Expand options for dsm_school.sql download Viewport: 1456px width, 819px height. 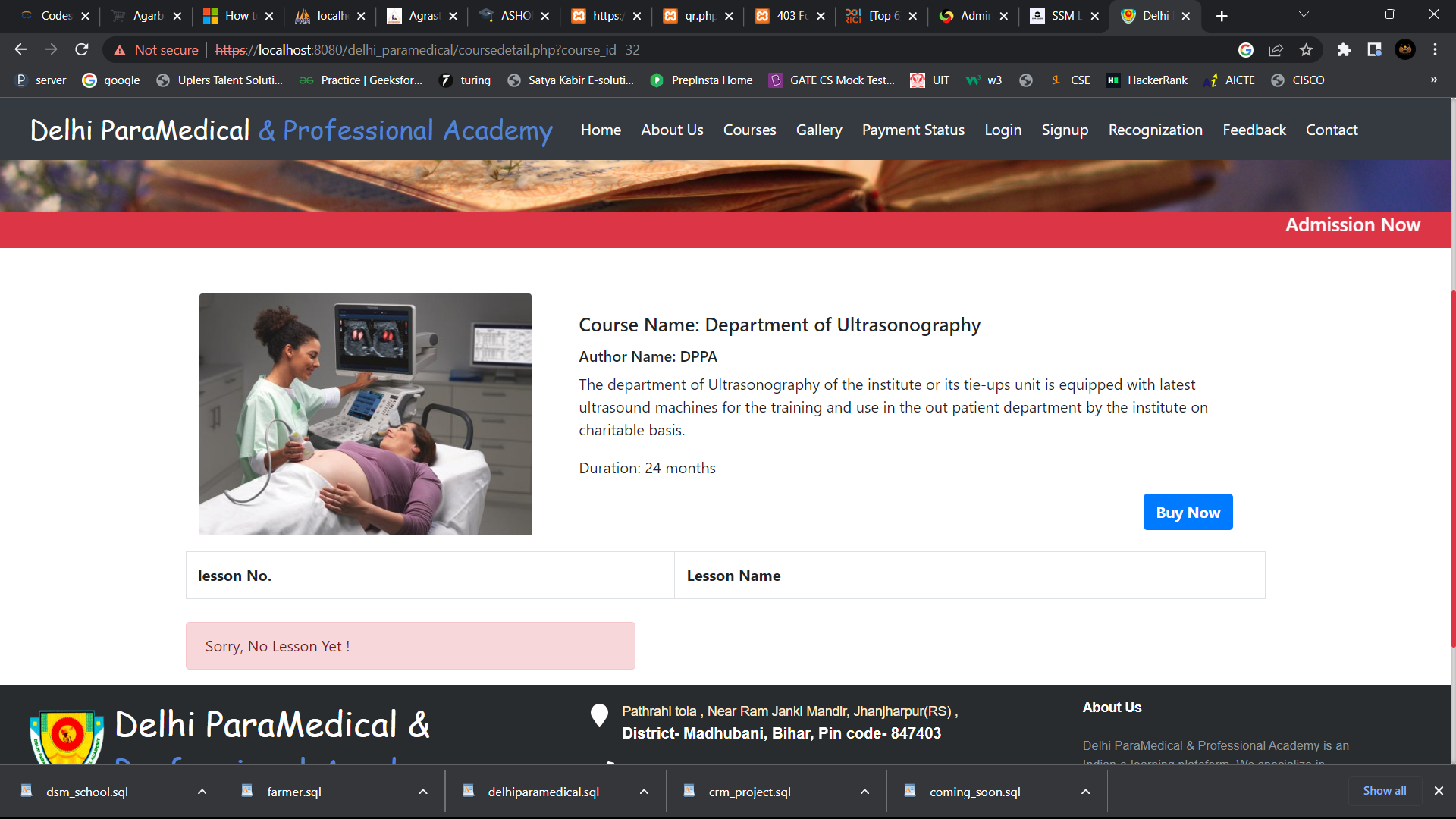click(x=202, y=792)
